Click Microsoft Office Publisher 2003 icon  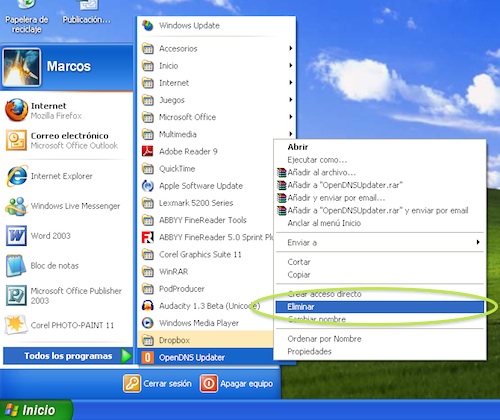click(x=16, y=295)
